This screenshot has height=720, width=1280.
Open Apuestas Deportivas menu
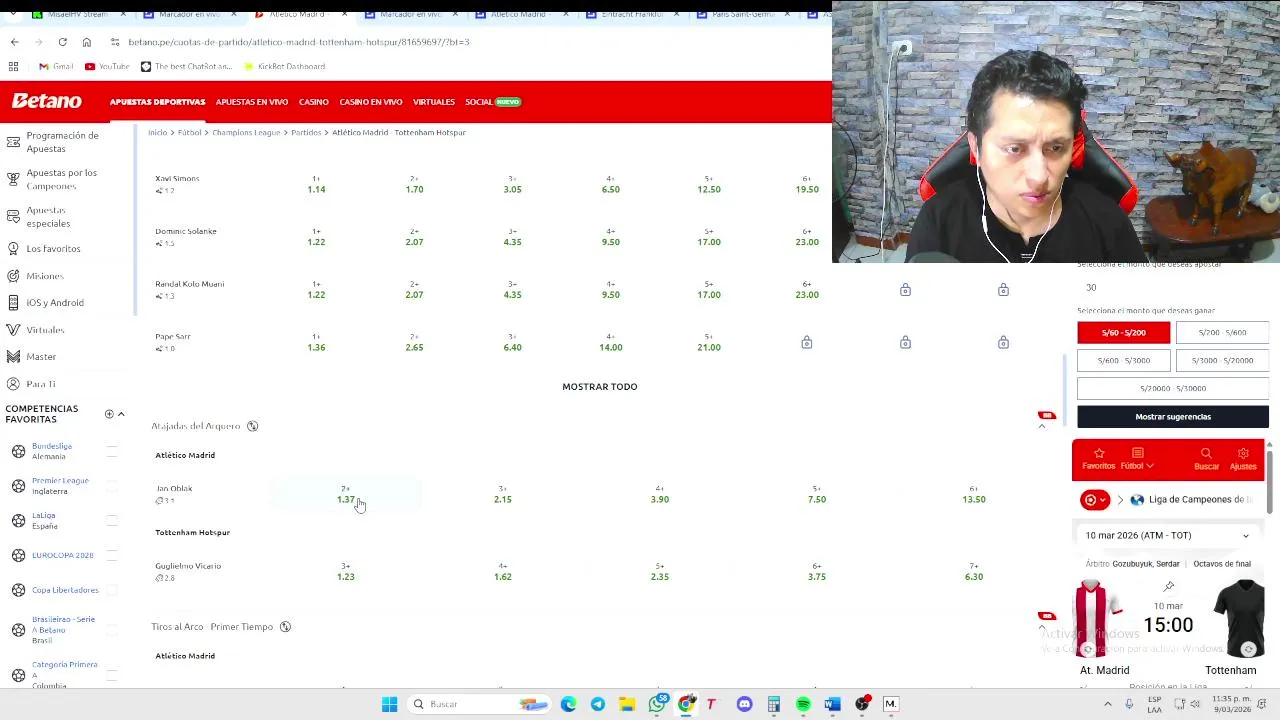tap(157, 102)
